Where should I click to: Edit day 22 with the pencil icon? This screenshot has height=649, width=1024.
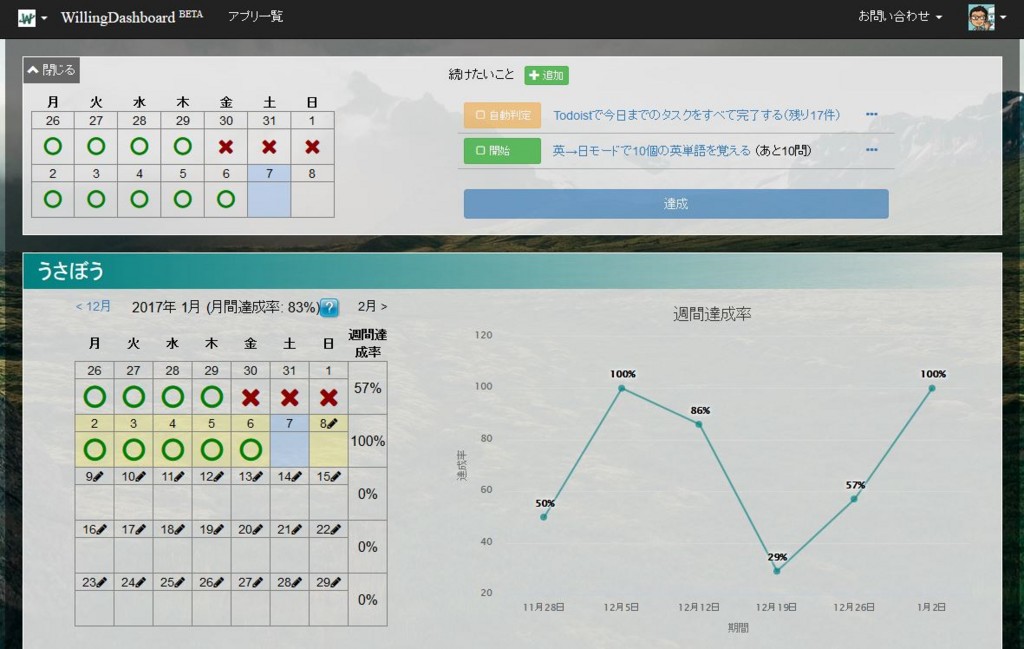point(336,530)
